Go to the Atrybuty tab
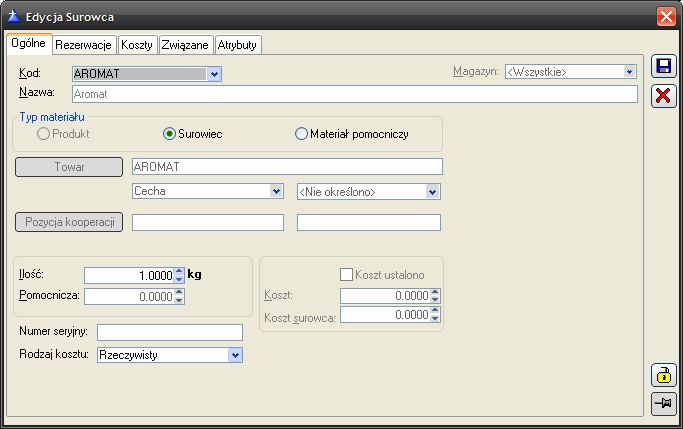683x429 pixels. 237,45
